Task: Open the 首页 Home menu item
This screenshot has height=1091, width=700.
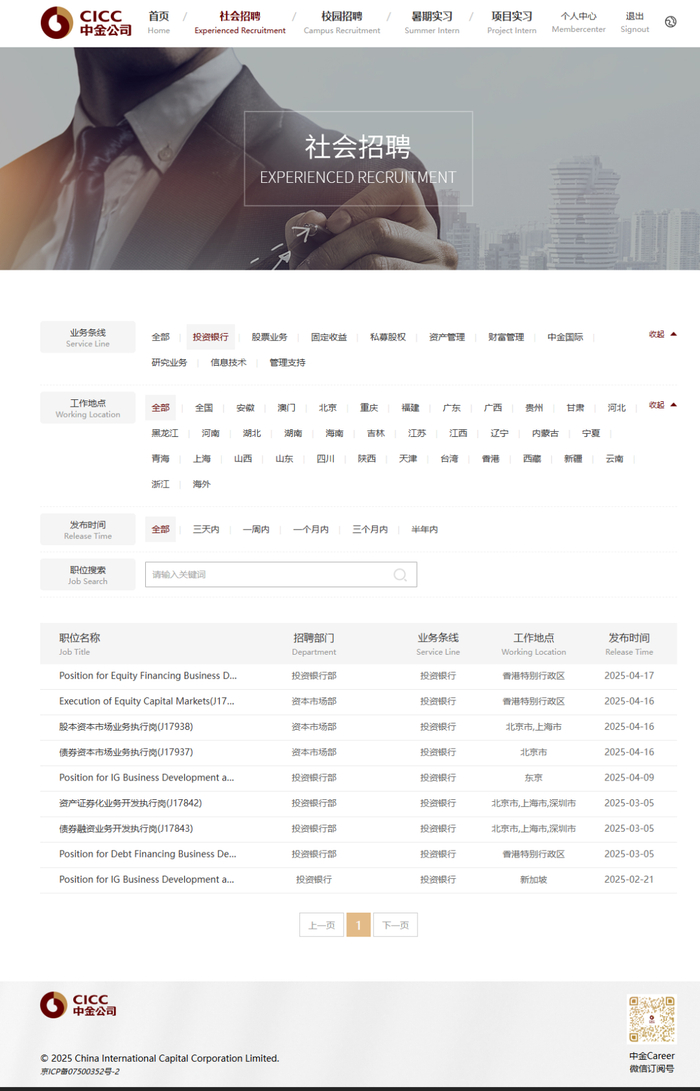Action: (x=159, y=22)
